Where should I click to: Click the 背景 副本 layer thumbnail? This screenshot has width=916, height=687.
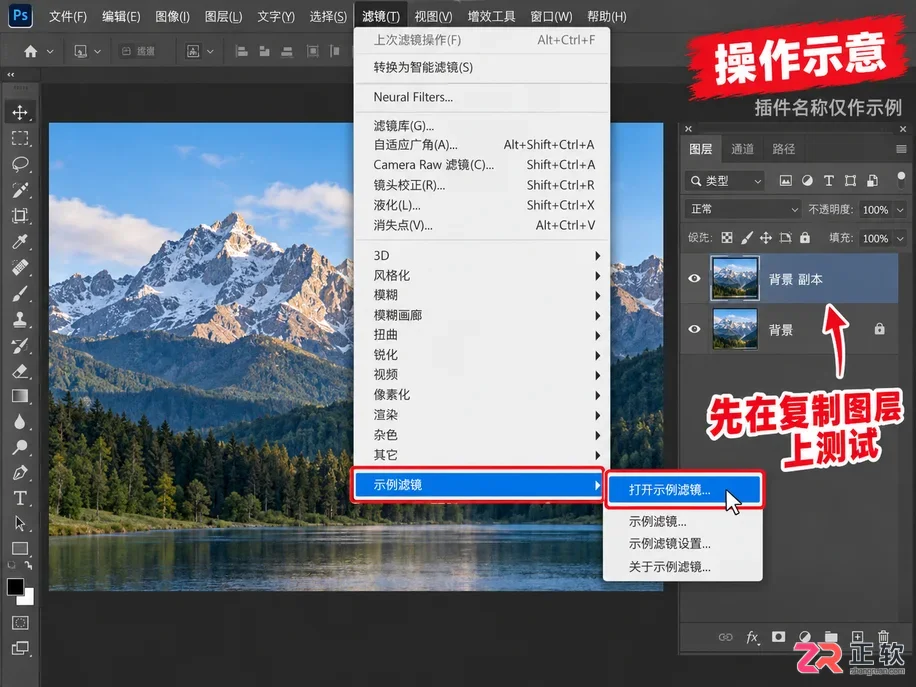tap(734, 278)
